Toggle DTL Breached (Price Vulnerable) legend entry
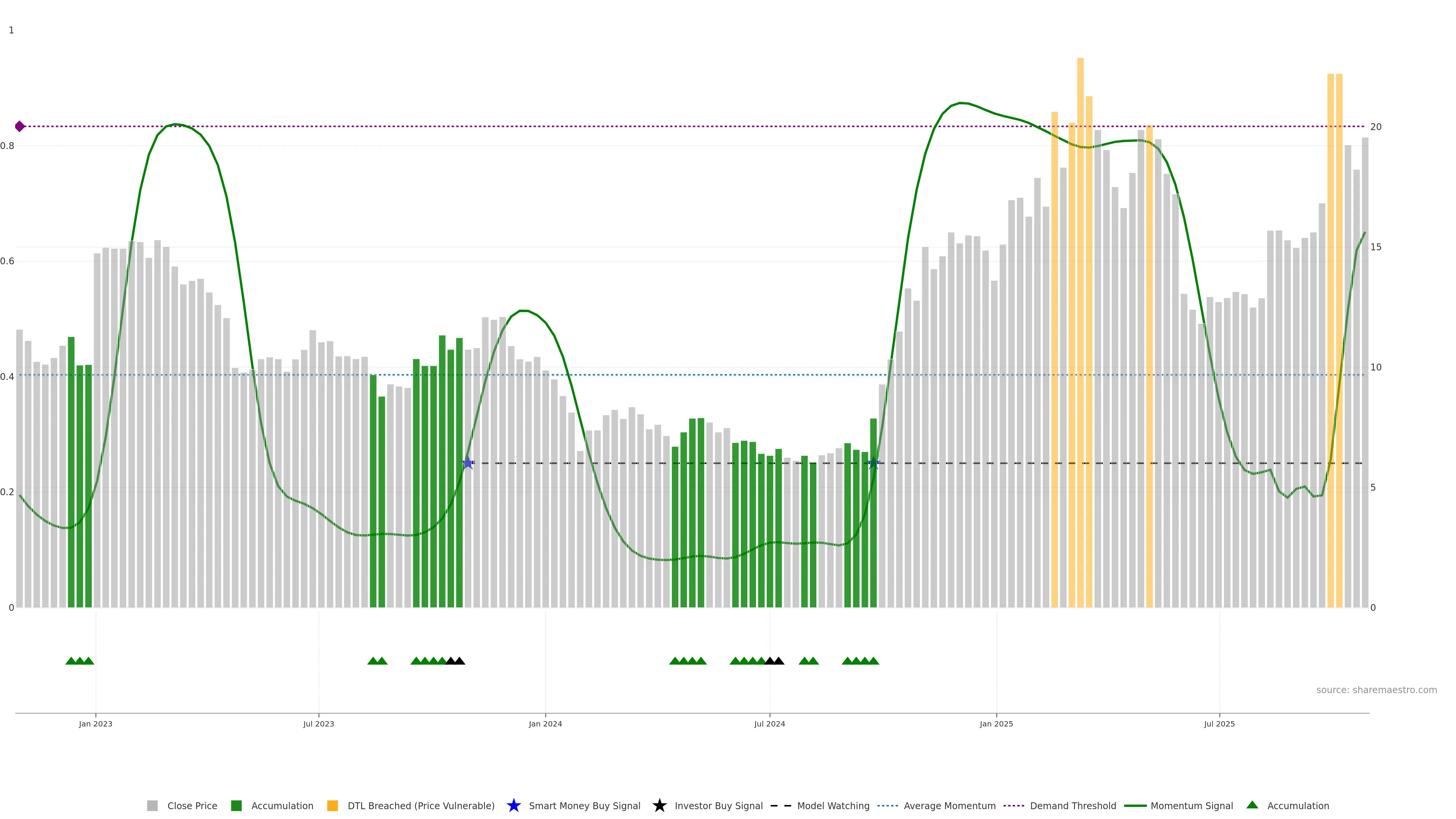The width and height of the screenshot is (1456, 819). click(420, 805)
